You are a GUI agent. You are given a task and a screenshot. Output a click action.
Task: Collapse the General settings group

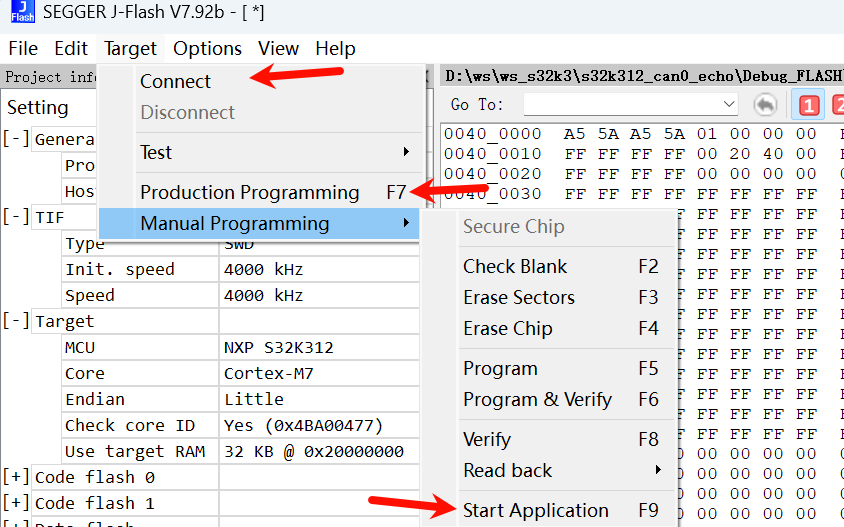tap(15, 139)
